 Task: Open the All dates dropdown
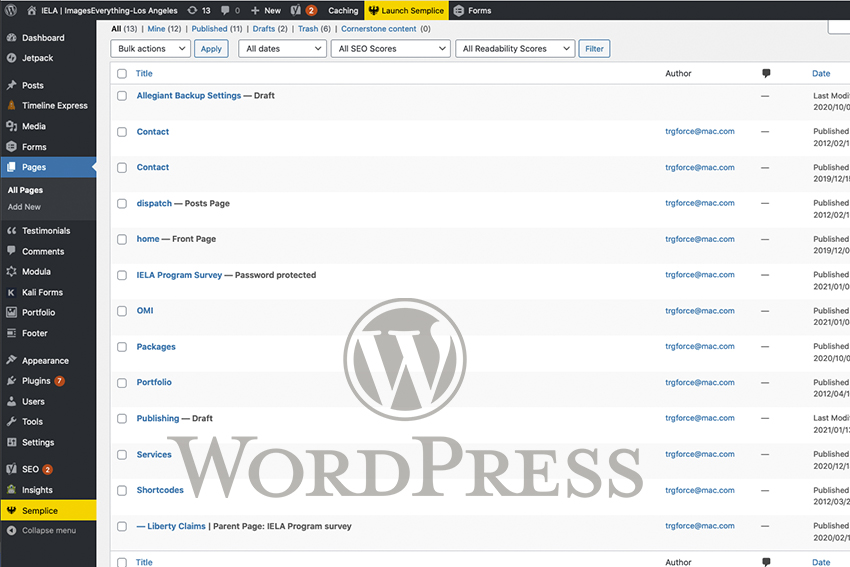click(282, 49)
